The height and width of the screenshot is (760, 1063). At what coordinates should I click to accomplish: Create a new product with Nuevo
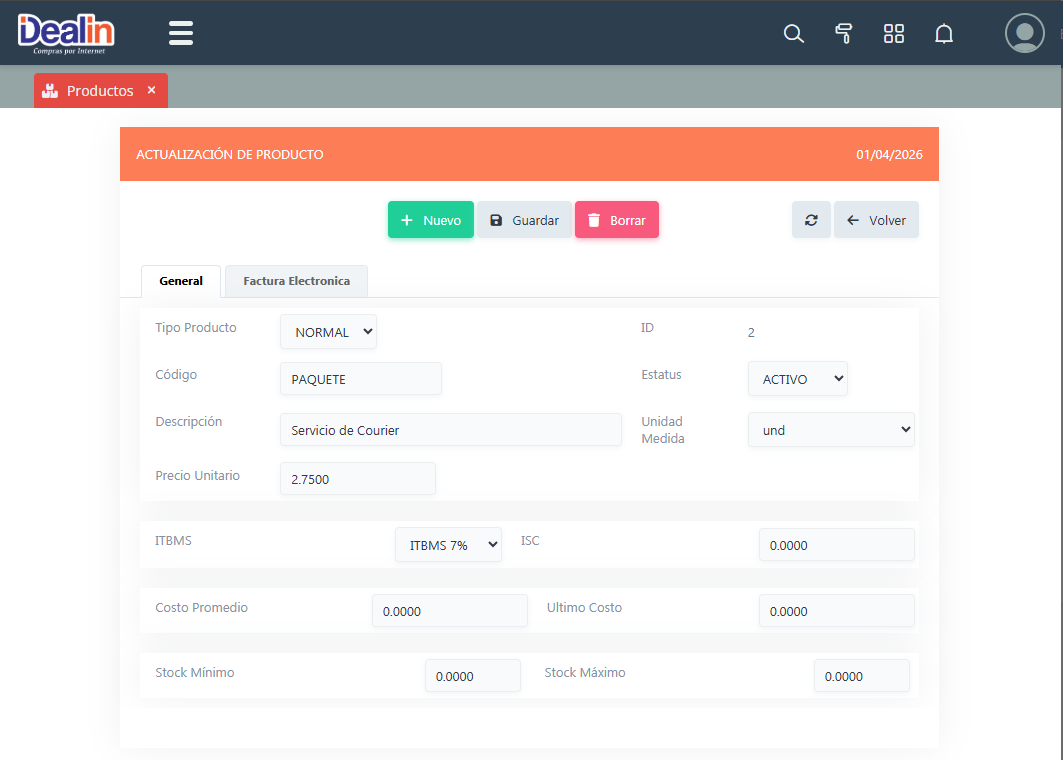pos(430,220)
